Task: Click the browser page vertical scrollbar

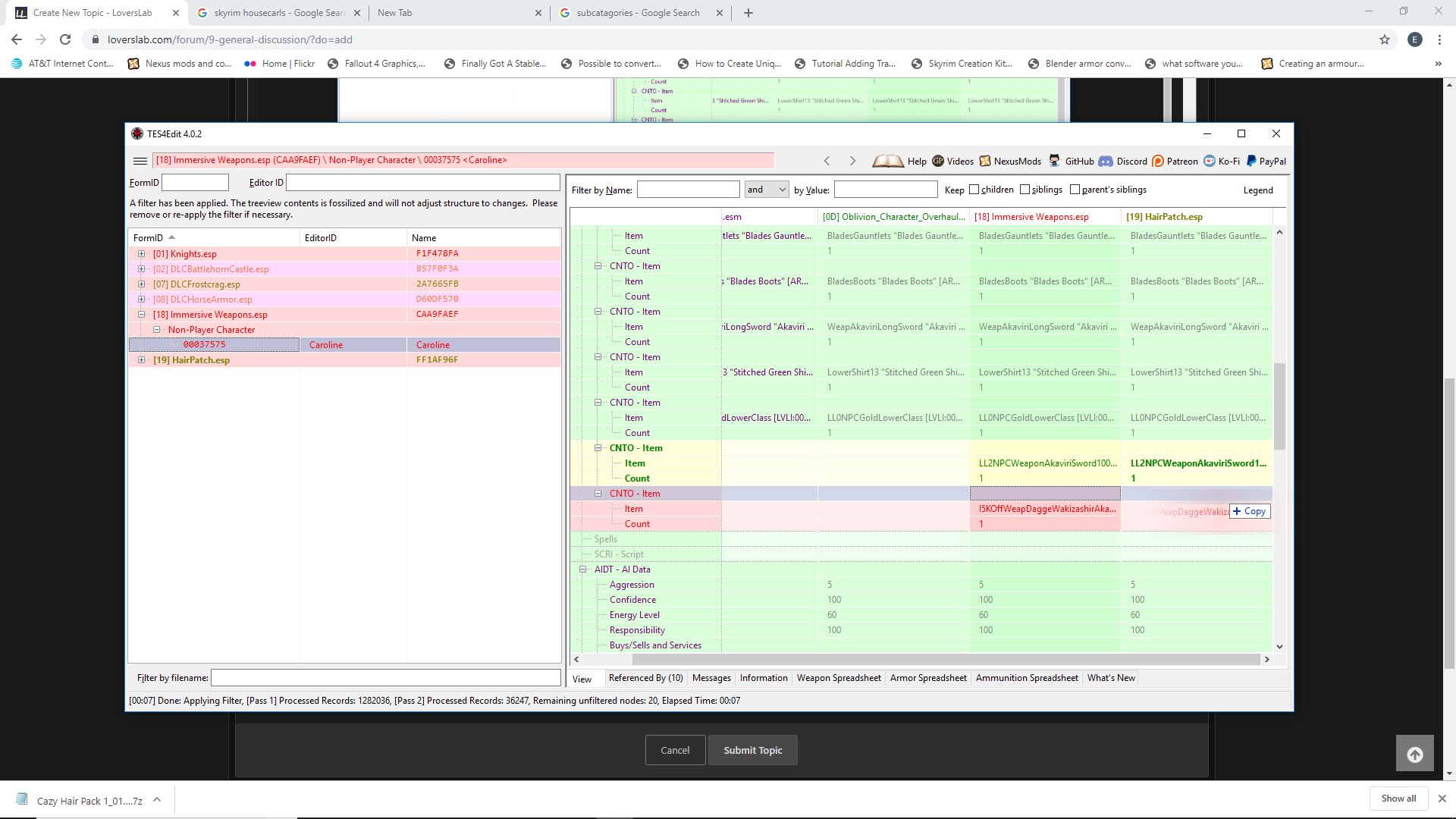Action: click(1449, 523)
